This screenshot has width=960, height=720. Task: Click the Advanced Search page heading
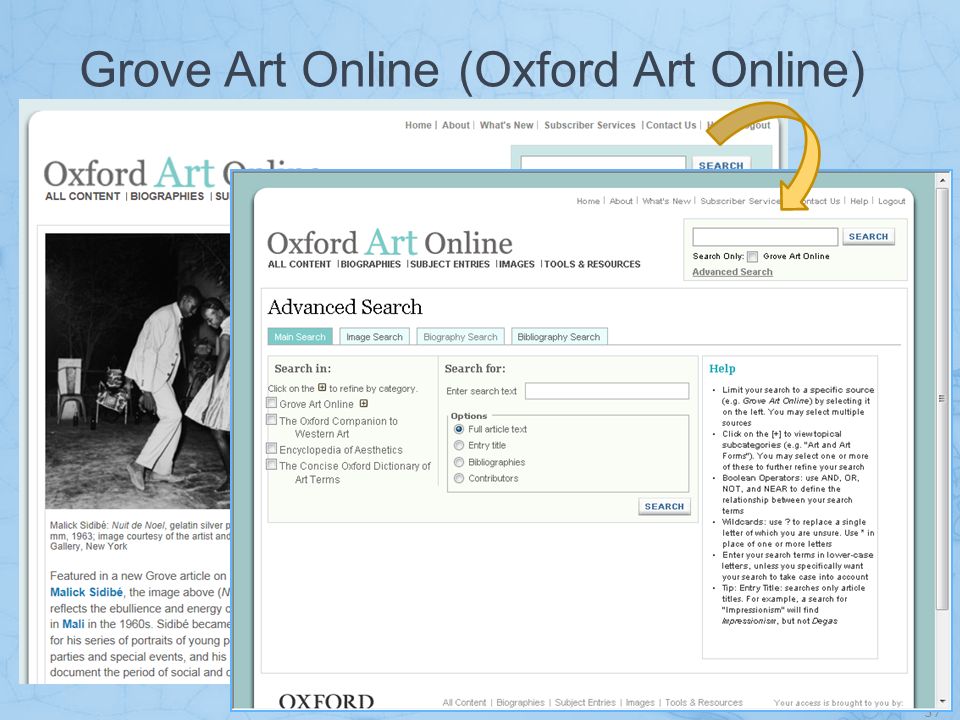(x=345, y=307)
